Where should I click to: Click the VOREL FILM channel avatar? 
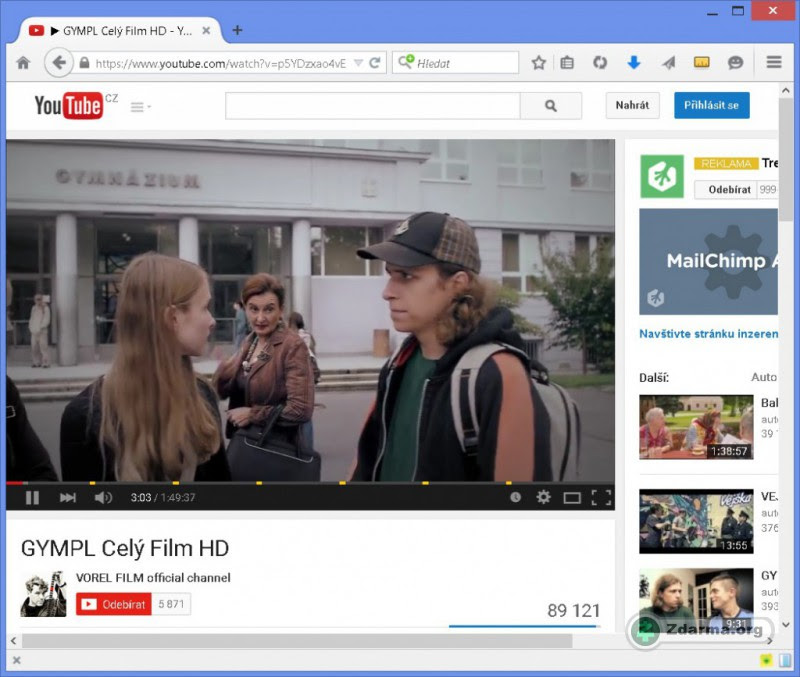tap(43, 594)
